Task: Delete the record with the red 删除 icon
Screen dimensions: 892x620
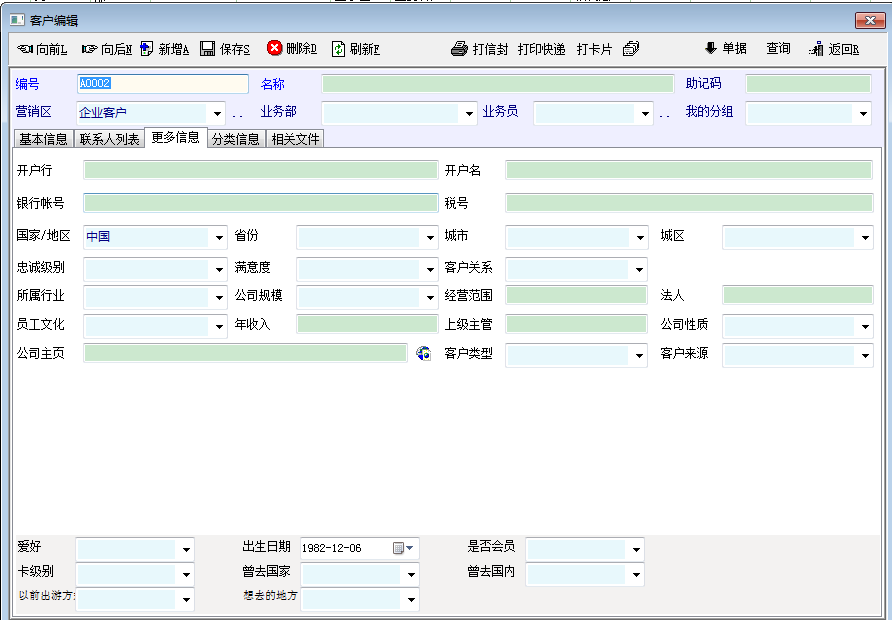Action: [274, 48]
